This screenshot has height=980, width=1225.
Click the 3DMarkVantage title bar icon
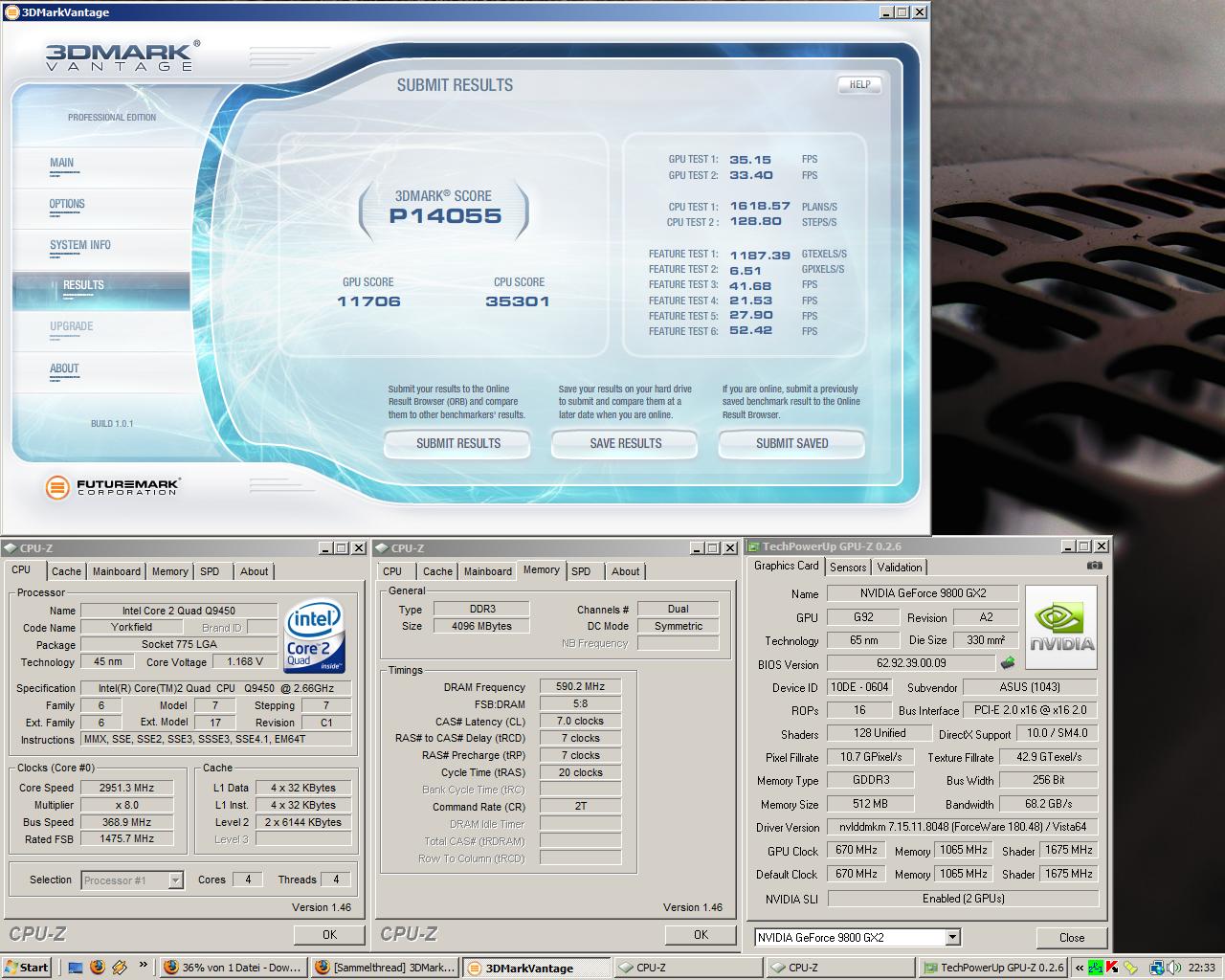pos(11,12)
